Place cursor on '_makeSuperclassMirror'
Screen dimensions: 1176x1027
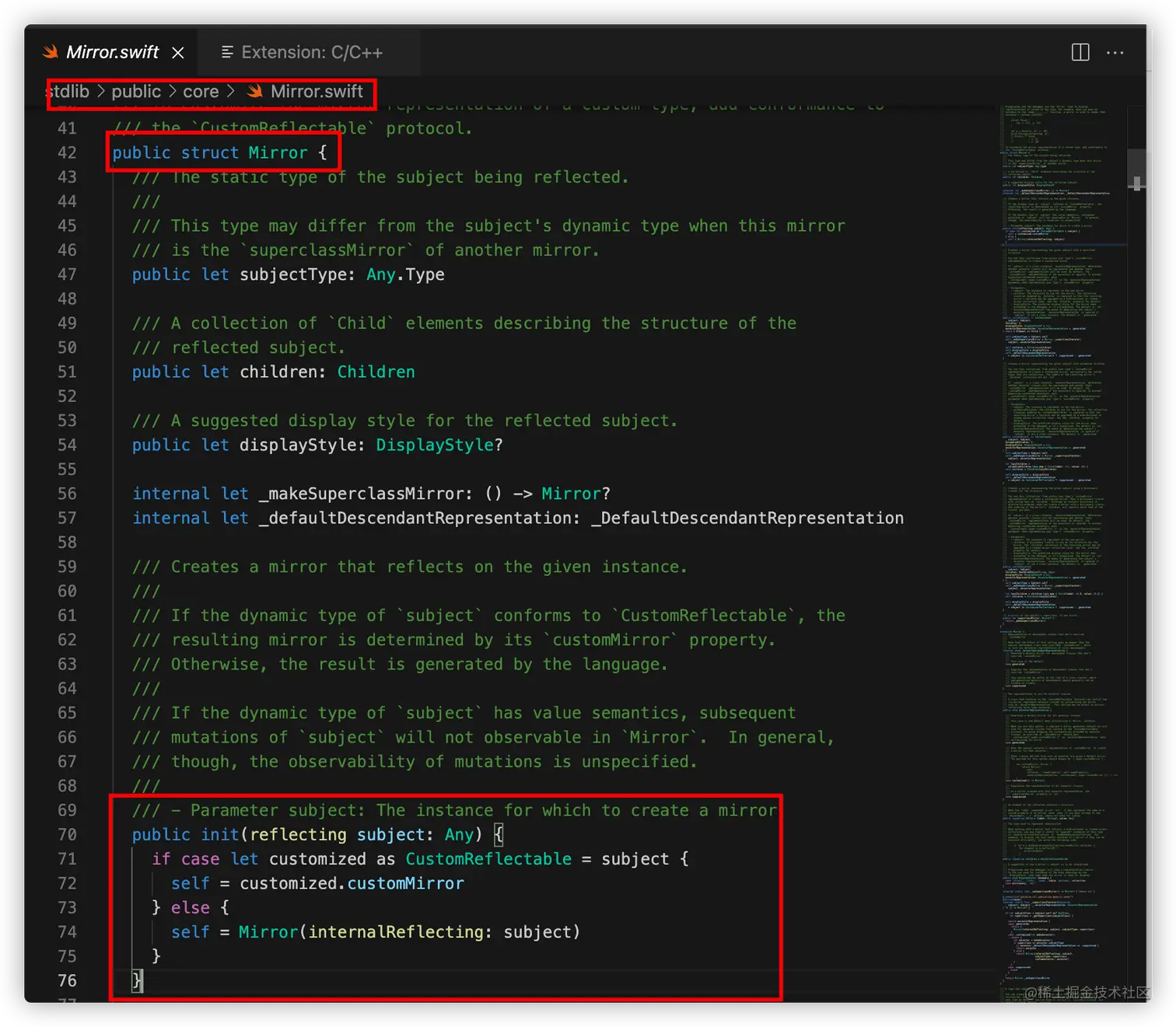(362, 494)
